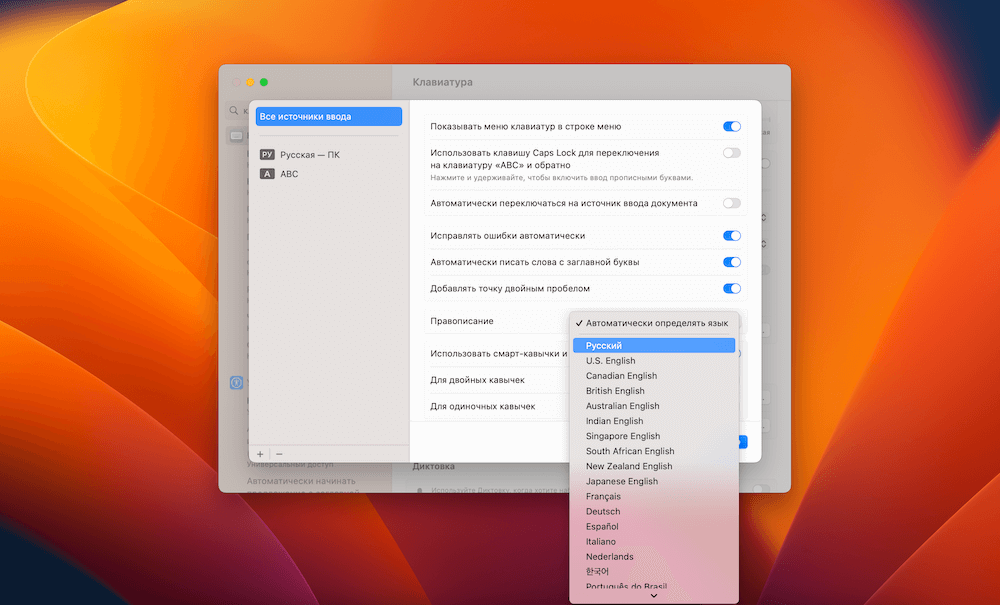Select «Автоматически определять язык» in the spelling menu
Screen dimensions: 1000x605
[x=655, y=323]
